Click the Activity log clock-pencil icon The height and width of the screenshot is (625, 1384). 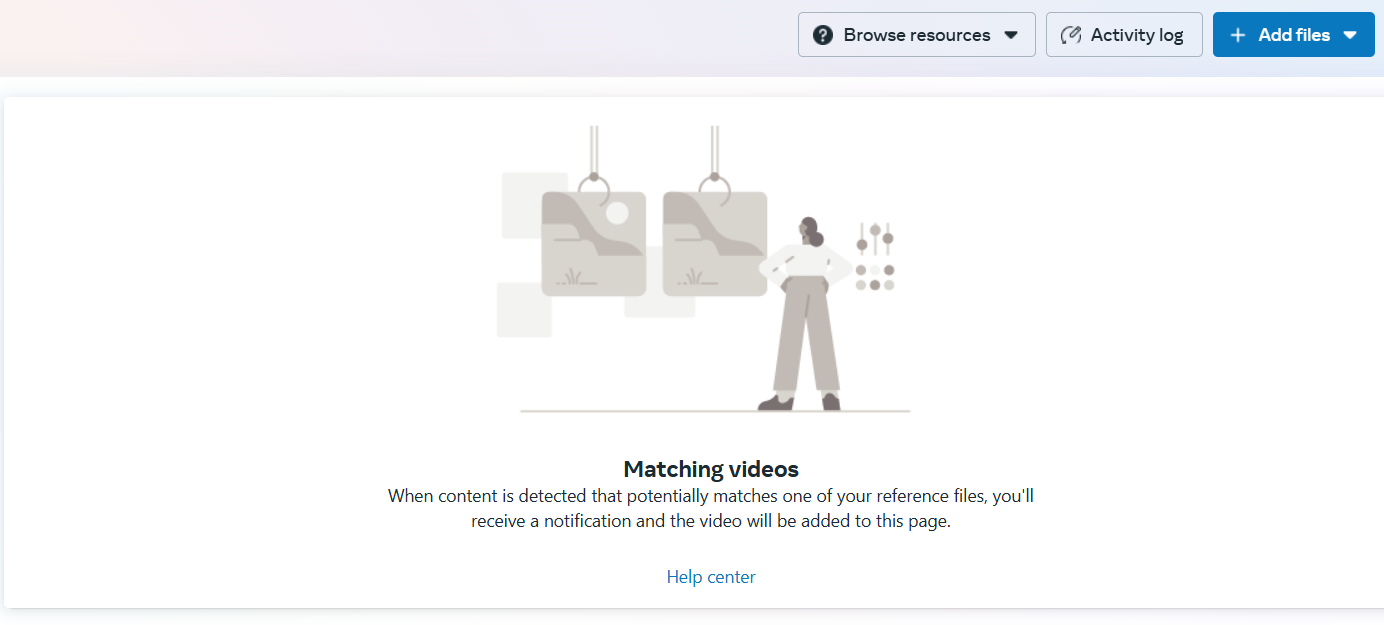tap(1071, 35)
